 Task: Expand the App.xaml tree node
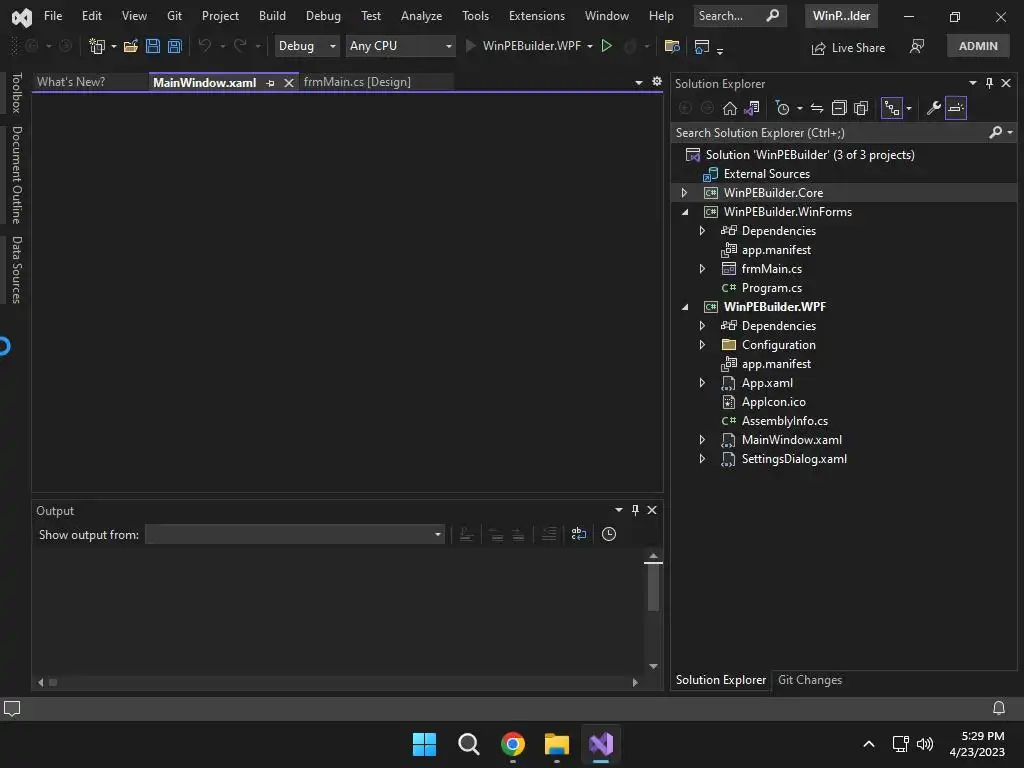[702, 383]
